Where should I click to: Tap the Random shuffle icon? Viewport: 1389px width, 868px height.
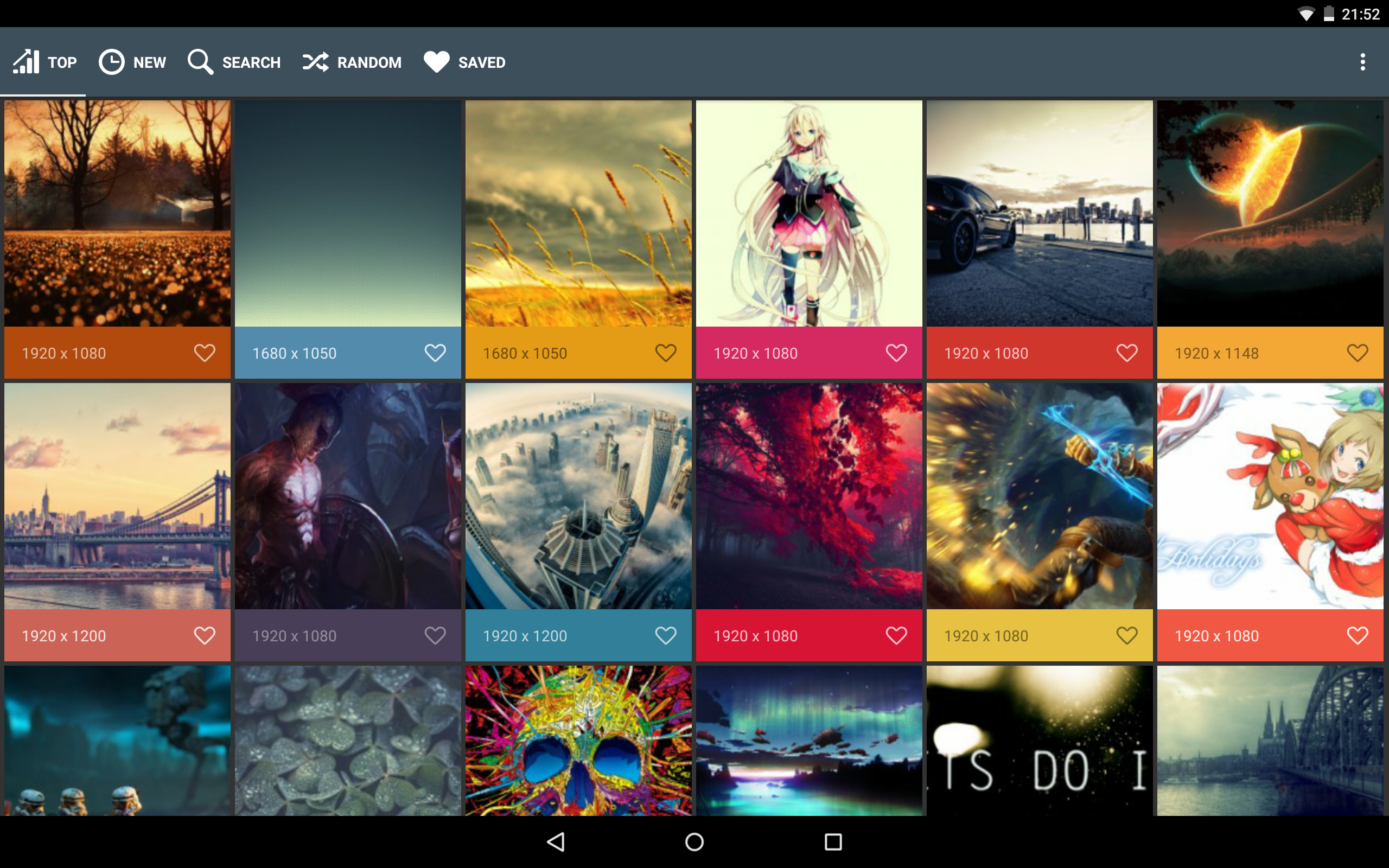tap(316, 62)
